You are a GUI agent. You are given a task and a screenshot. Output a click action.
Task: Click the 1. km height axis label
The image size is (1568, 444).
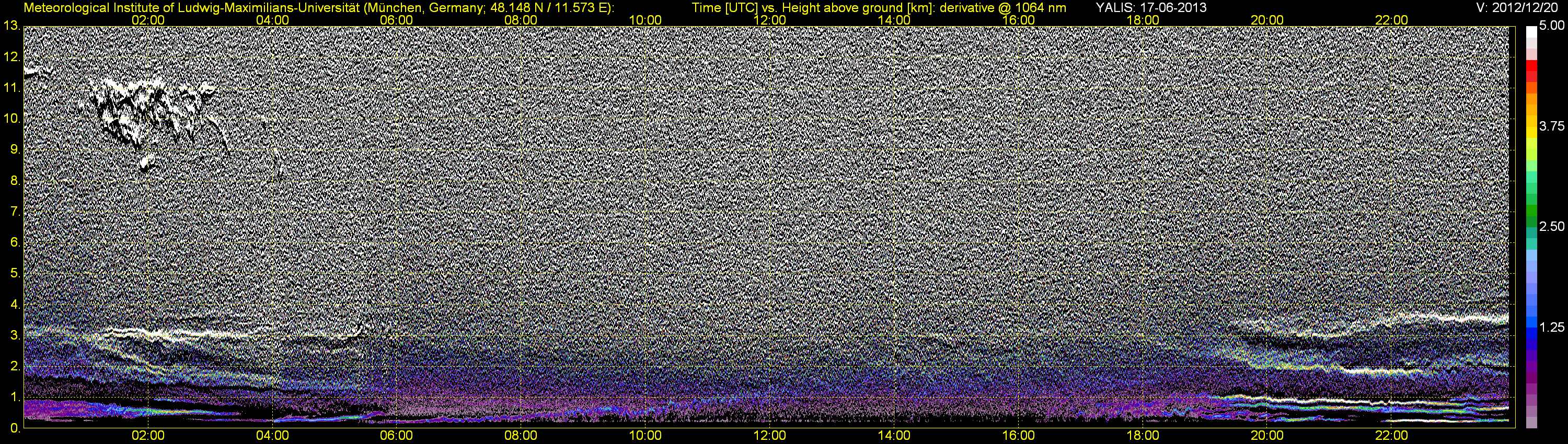tap(15, 398)
